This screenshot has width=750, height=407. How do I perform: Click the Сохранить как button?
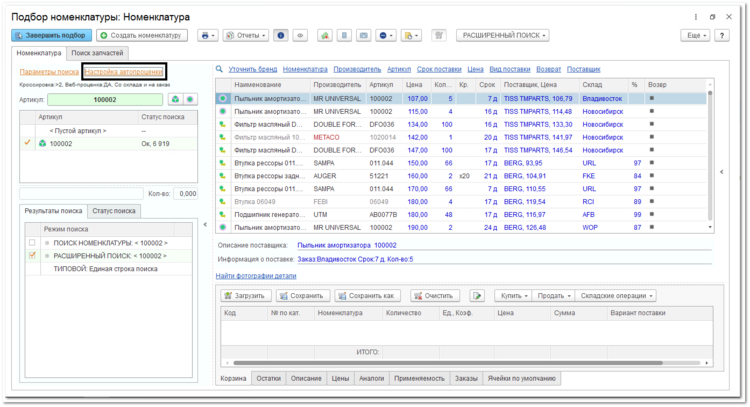pos(367,296)
